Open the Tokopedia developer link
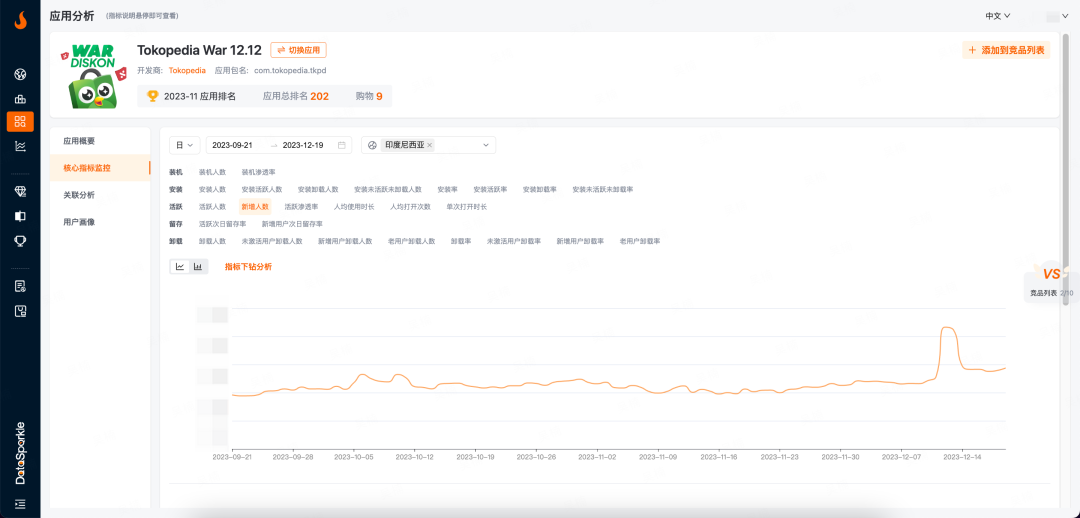Image resolution: width=1080 pixels, height=518 pixels. tap(187, 70)
